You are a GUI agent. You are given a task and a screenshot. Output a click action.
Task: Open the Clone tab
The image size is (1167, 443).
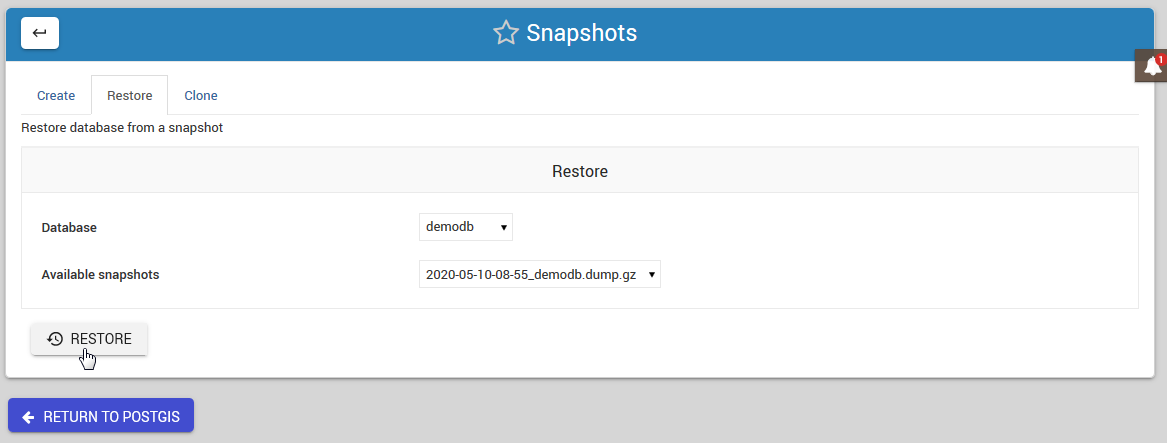click(x=201, y=96)
